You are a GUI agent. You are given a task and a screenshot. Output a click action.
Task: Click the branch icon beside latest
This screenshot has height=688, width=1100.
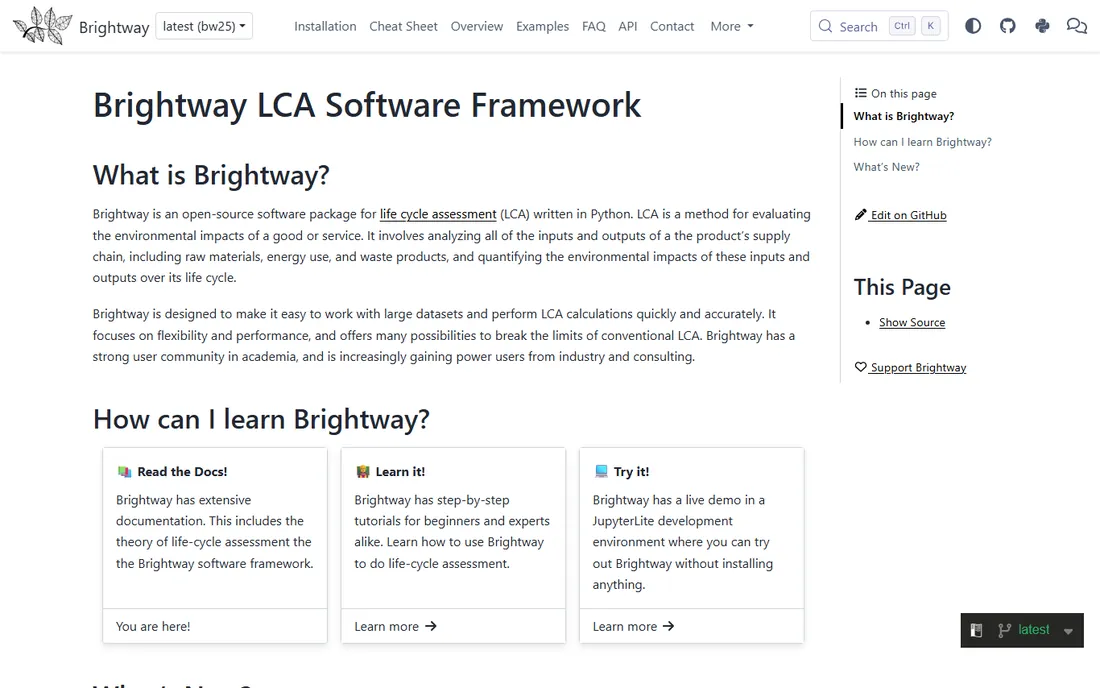pos(1005,630)
